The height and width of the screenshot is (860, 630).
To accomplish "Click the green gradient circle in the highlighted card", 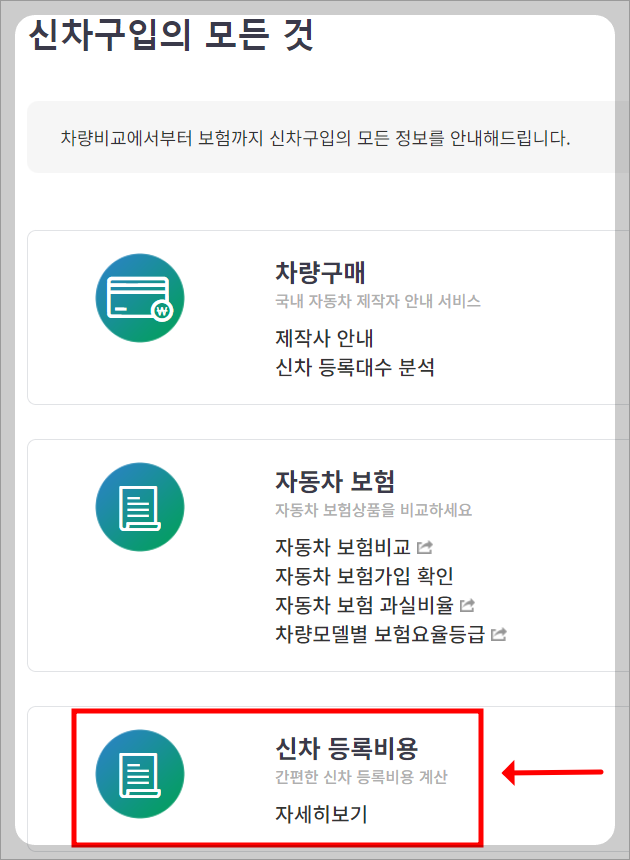I will 140,774.
